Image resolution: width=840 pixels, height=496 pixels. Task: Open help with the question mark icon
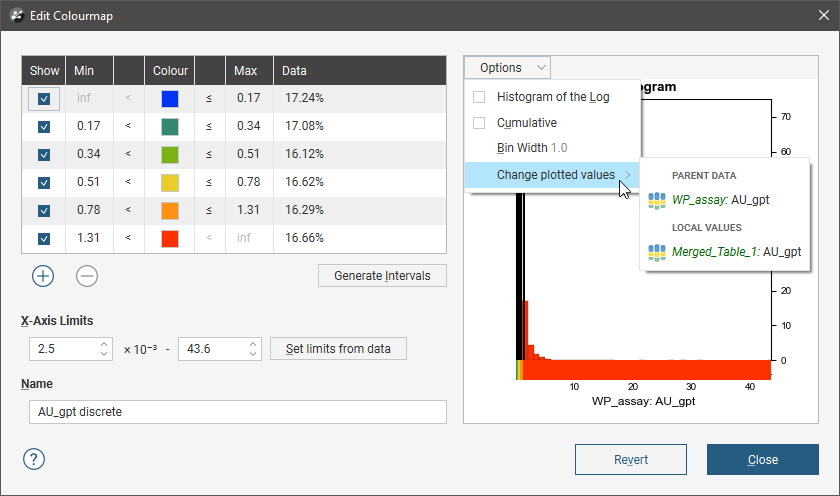tap(34, 459)
